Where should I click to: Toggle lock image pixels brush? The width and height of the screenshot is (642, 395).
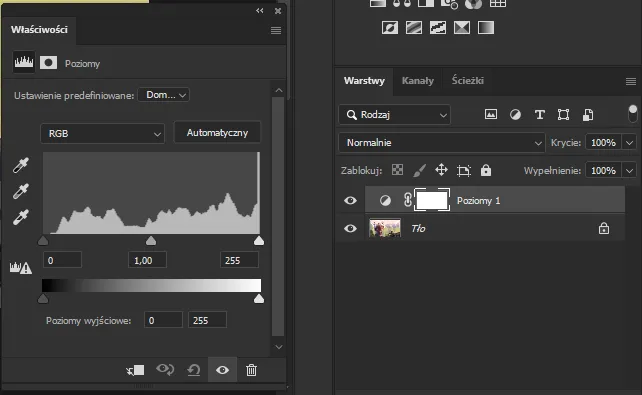[419, 170]
